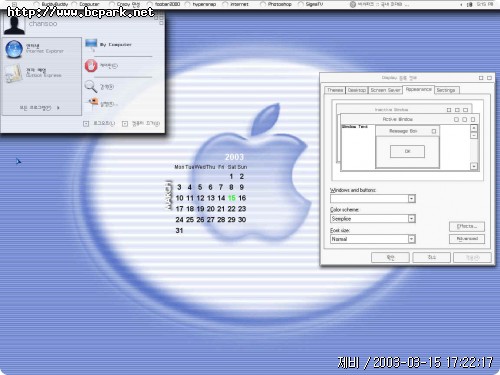Viewport: 500px width, 375px height.
Task: Expand the All Programs arrow
Action: (x=58, y=108)
